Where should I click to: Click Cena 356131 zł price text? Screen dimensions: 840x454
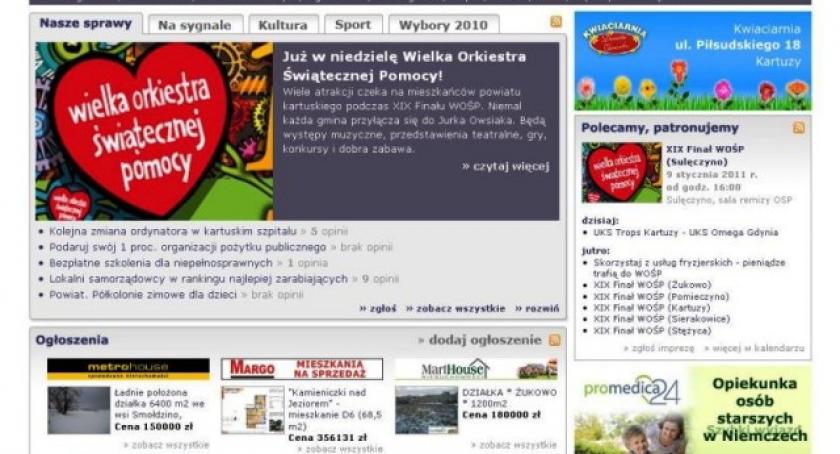(x=328, y=438)
